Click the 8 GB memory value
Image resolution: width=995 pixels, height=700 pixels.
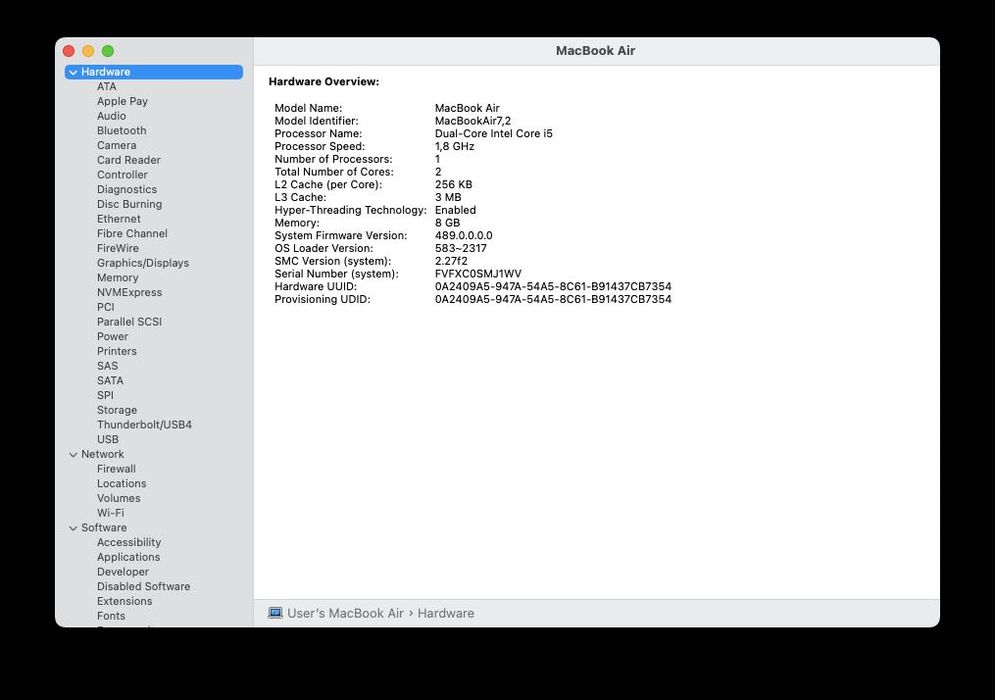[447, 223]
